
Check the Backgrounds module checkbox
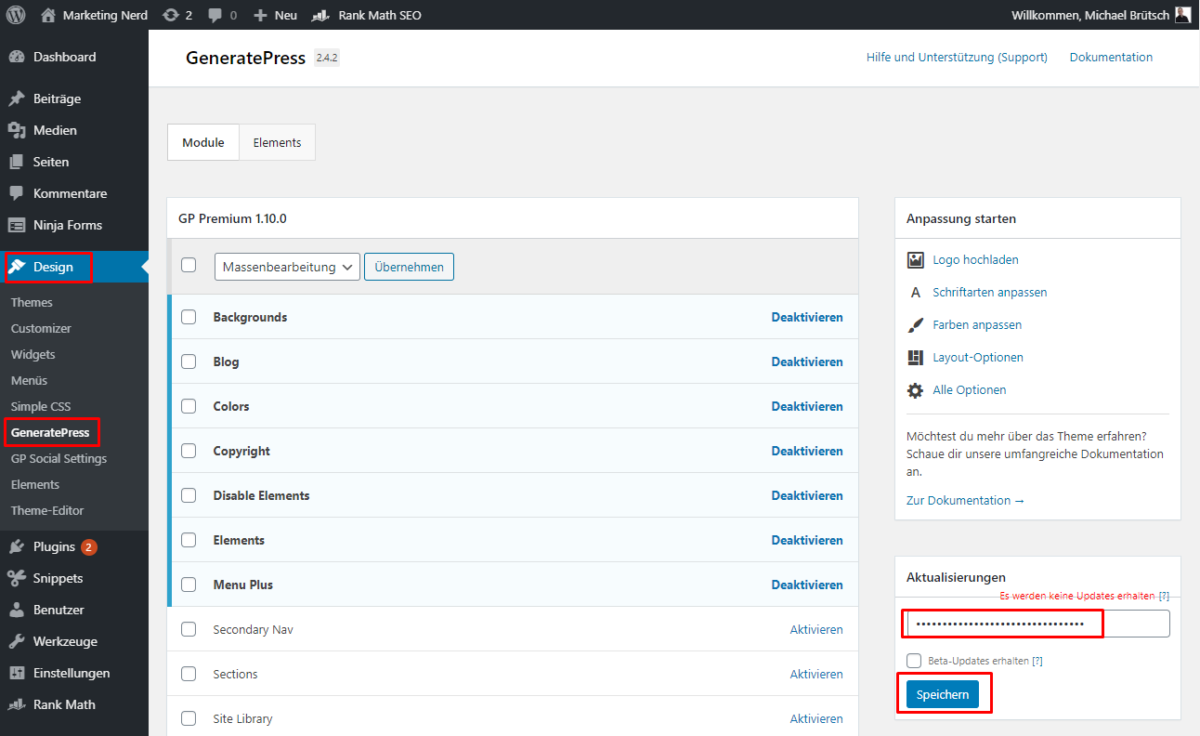[189, 317]
